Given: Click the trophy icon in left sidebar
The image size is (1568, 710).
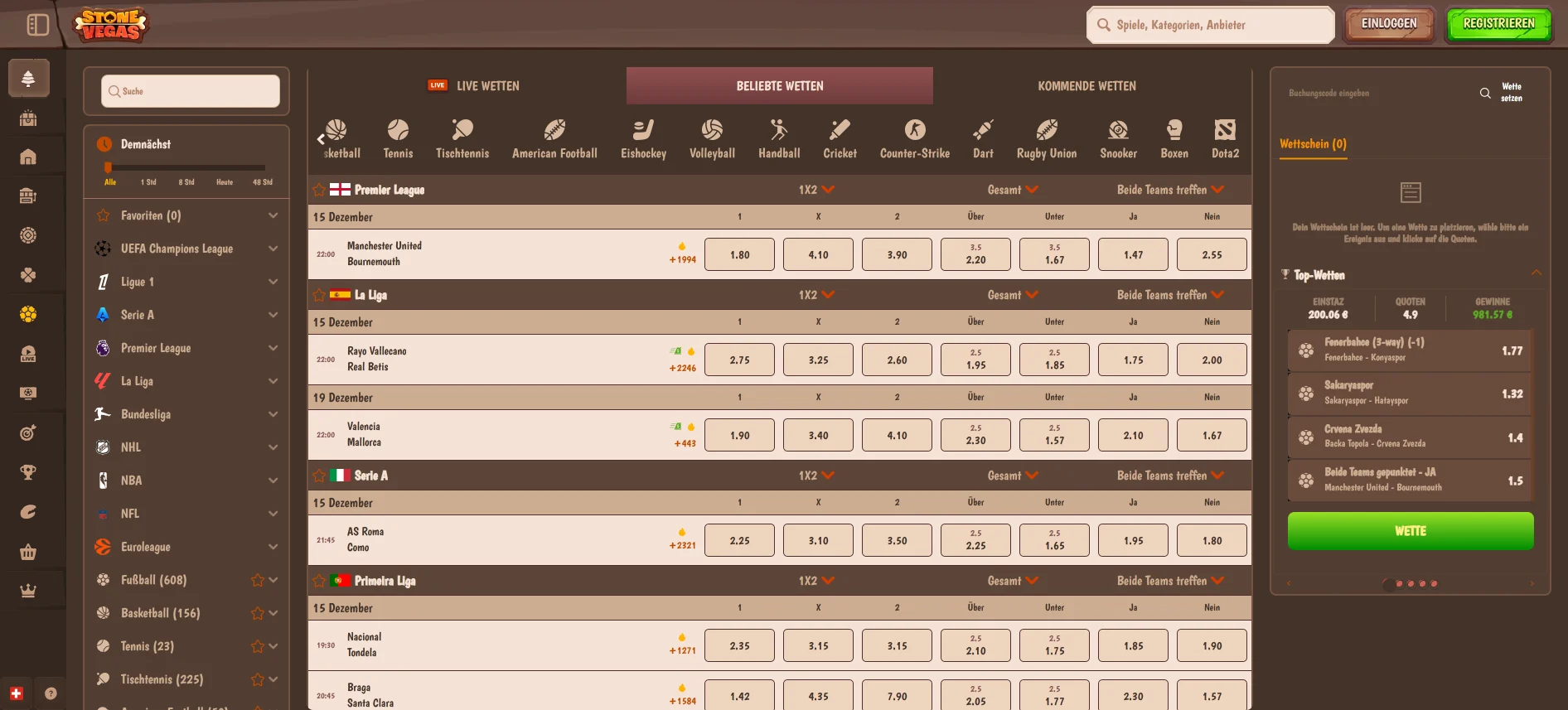Looking at the screenshot, I should pyautogui.click(x=28, y=472).
